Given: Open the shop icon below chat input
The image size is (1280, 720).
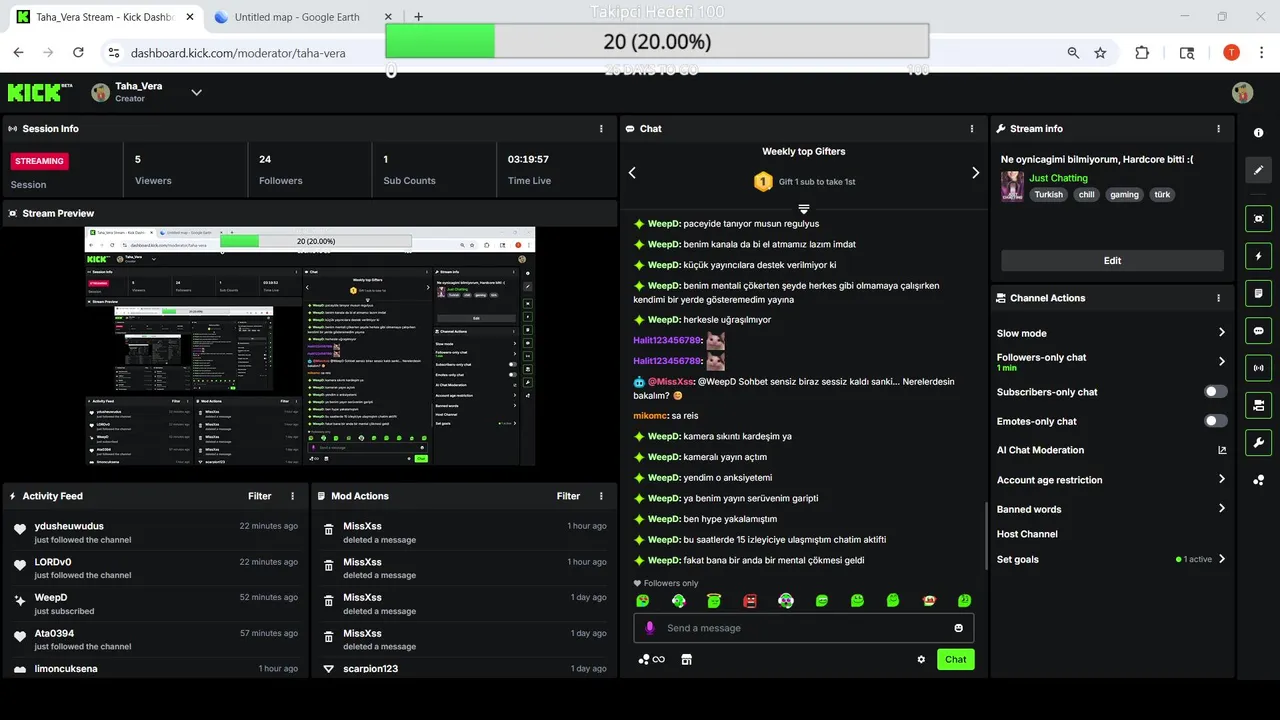Looking at the screenshot, I should (x=686, y=659).
